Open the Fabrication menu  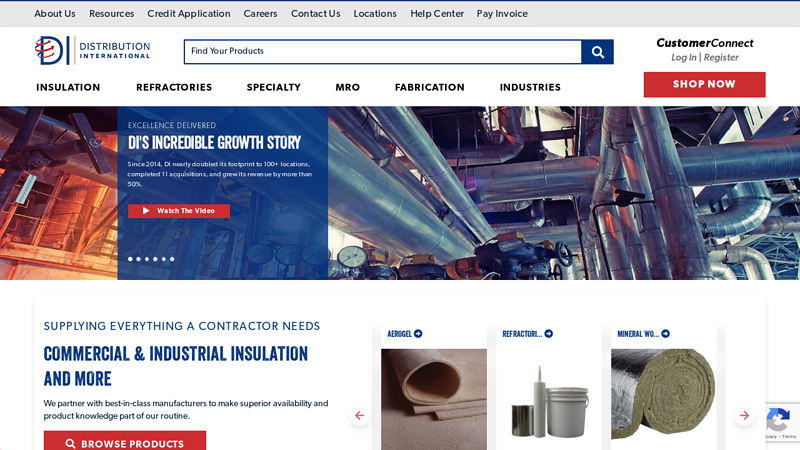[x=430, y=88]
